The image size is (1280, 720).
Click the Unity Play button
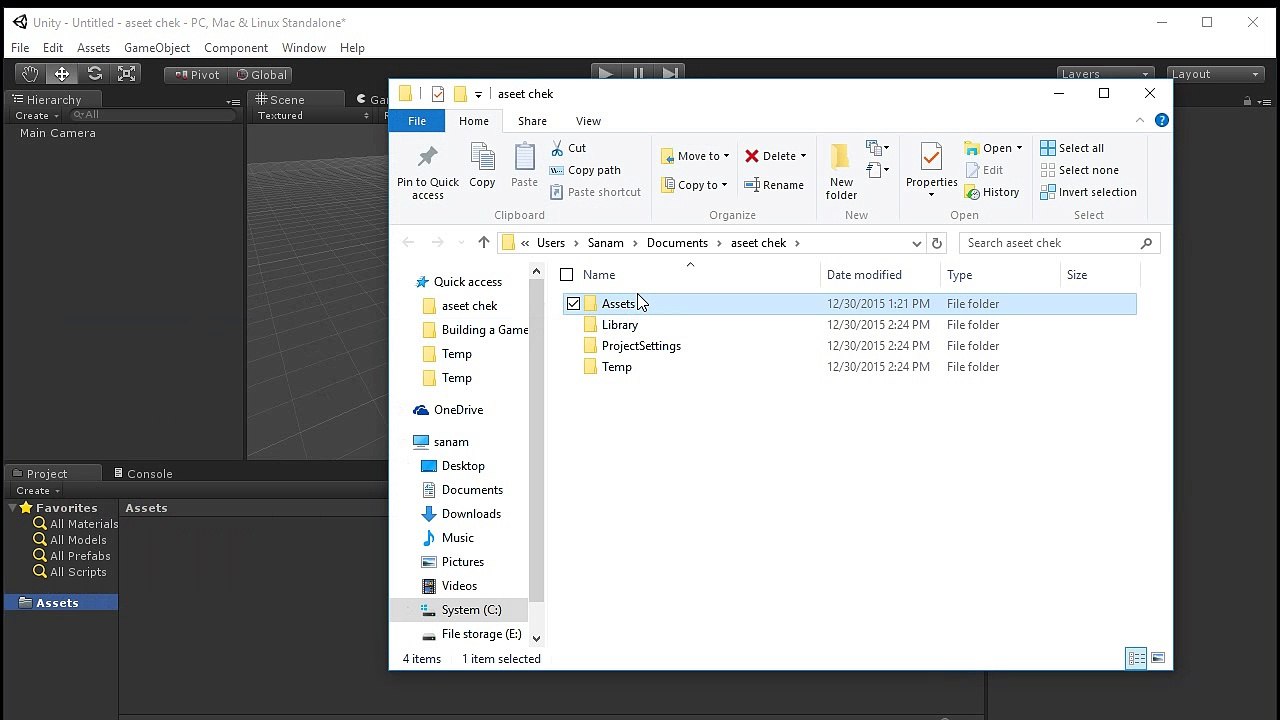605,73
